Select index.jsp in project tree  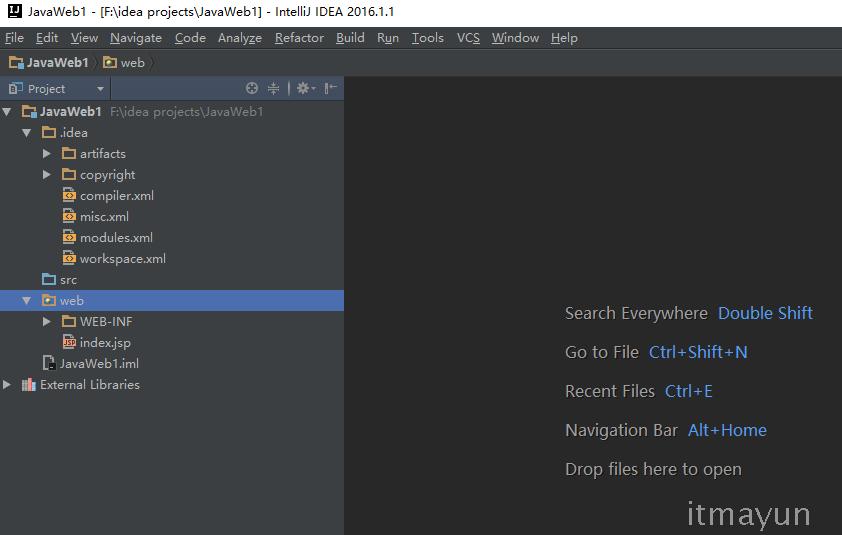[105, 342]
